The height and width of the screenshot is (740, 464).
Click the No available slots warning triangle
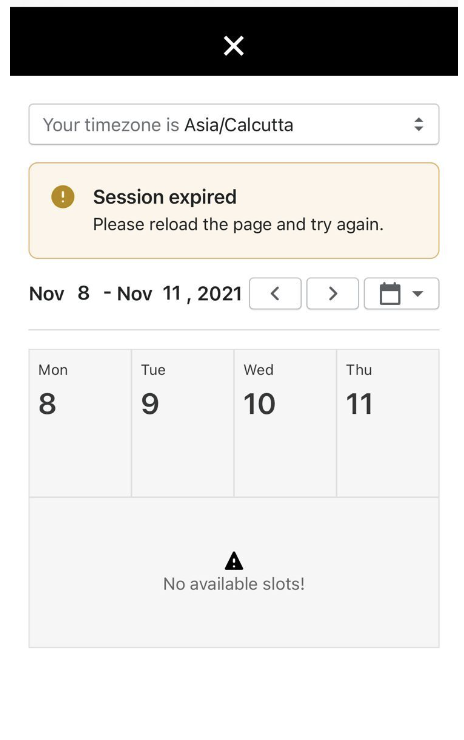pos(234,561)
